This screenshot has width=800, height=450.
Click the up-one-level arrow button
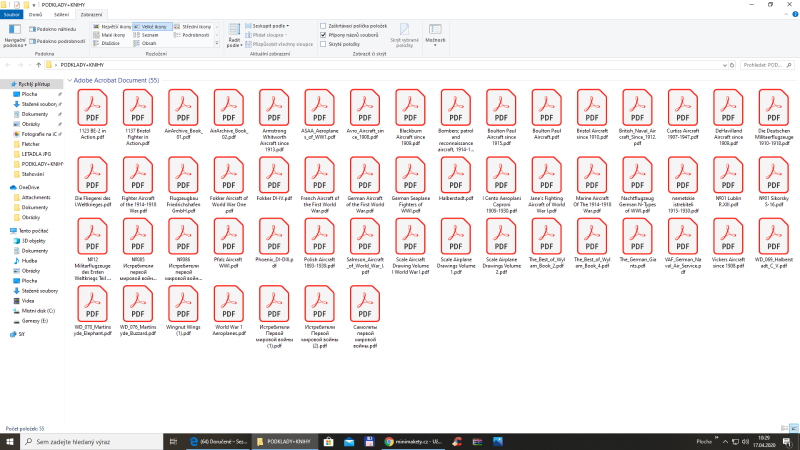coord(38,65)
